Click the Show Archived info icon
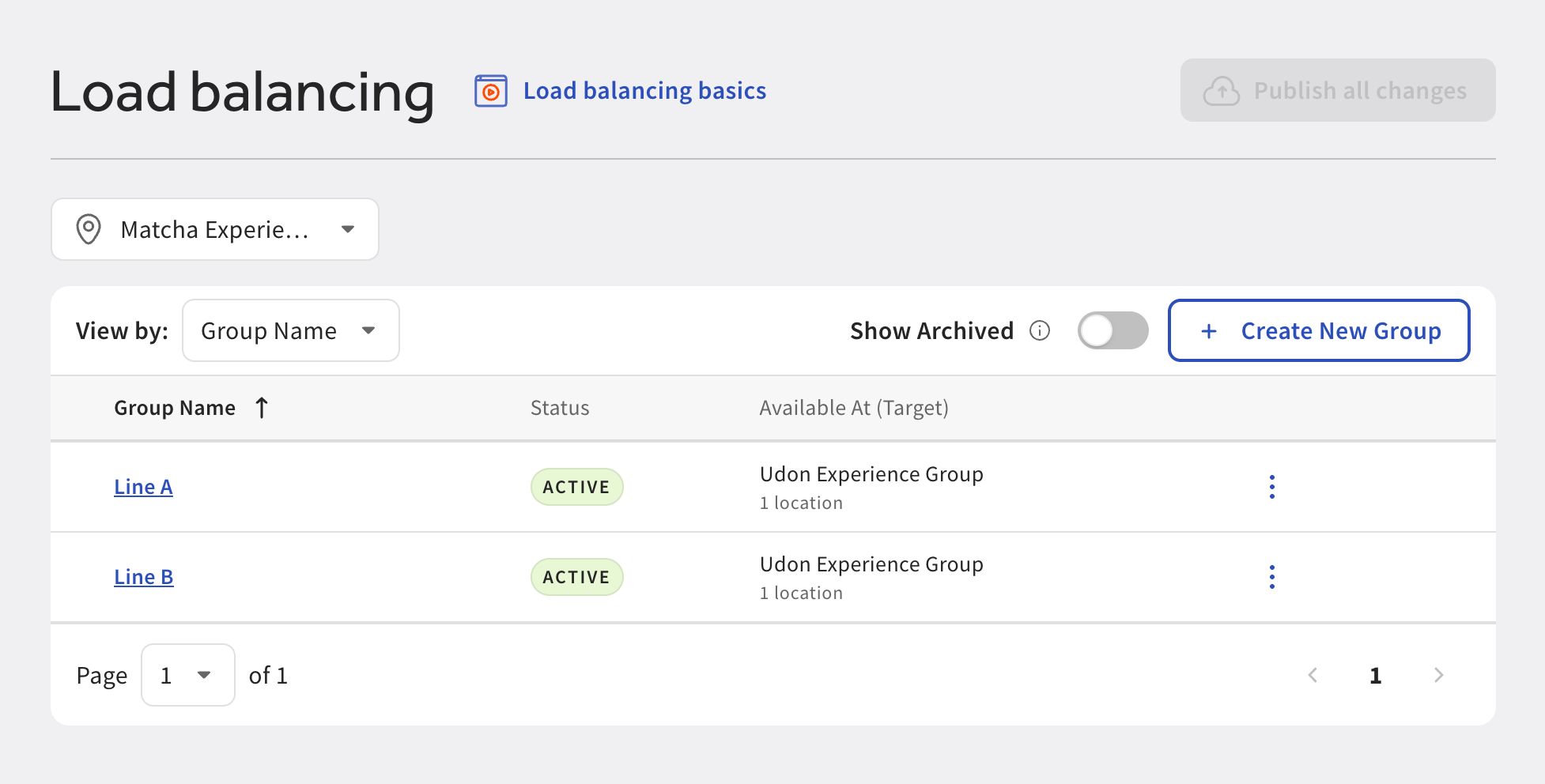The height and width of the screenshot is (784, 1545). 1040,330
